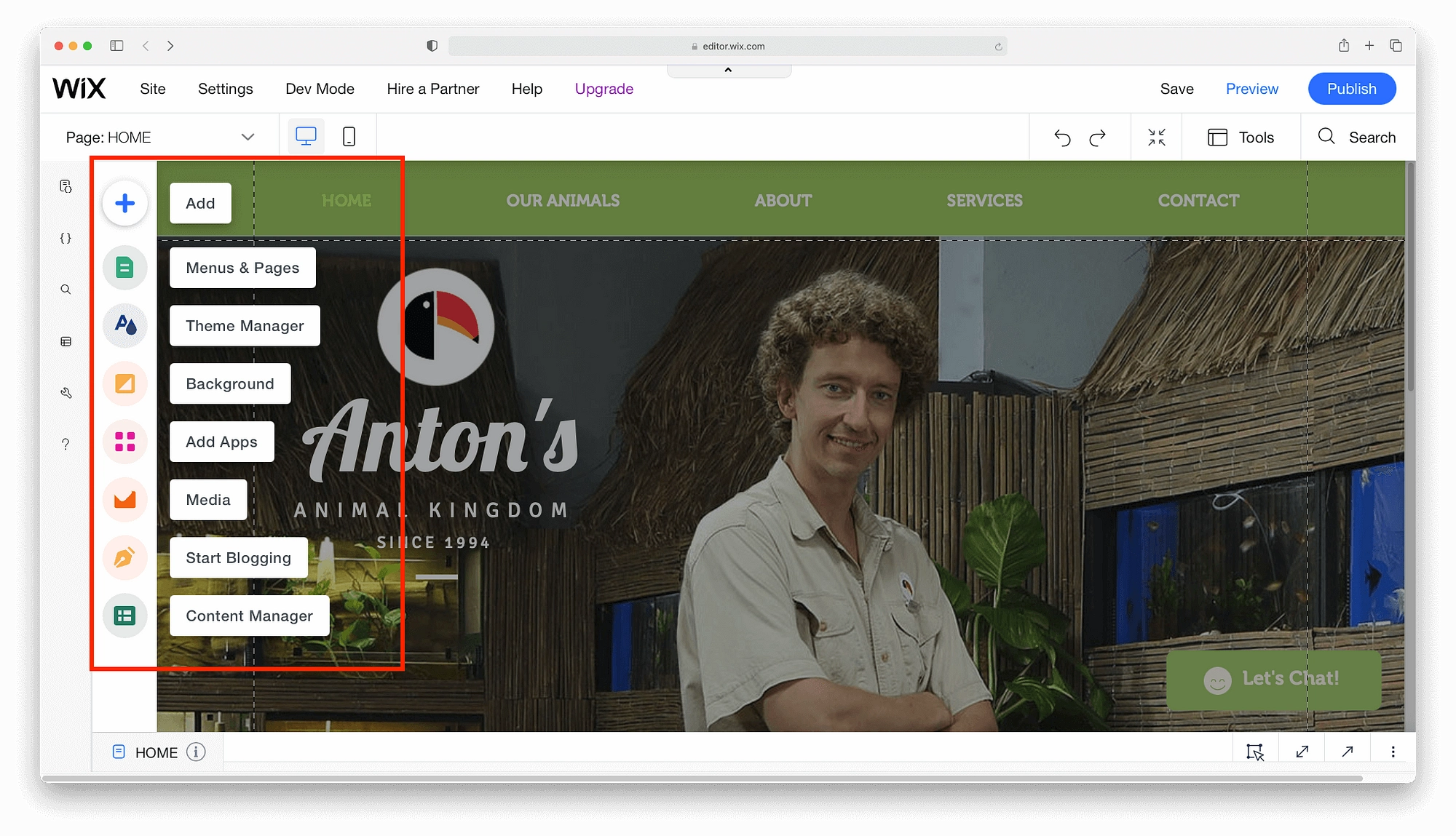Open the Dev Mode menu
Image resolution: width=1456 pixels, height=836 pixels.
(320, 89)
